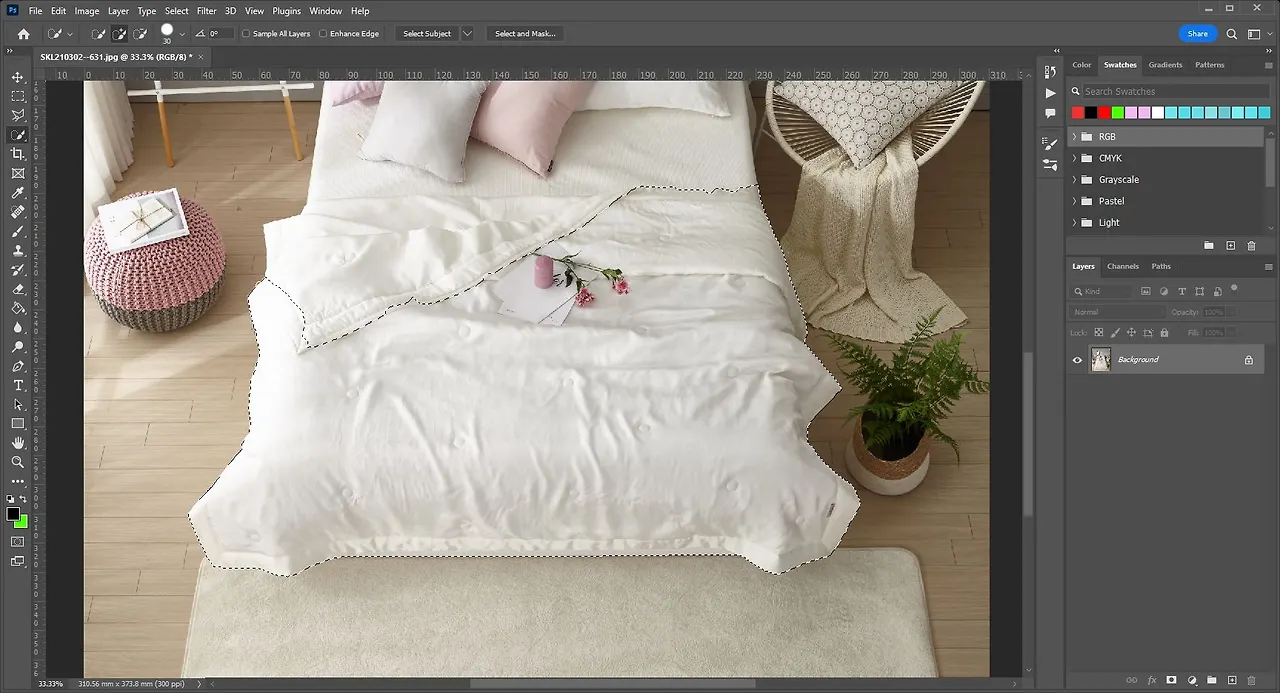The image size is (1280, 693).
Task: Expand the Light swatch group
Action: coord(1075,223)
